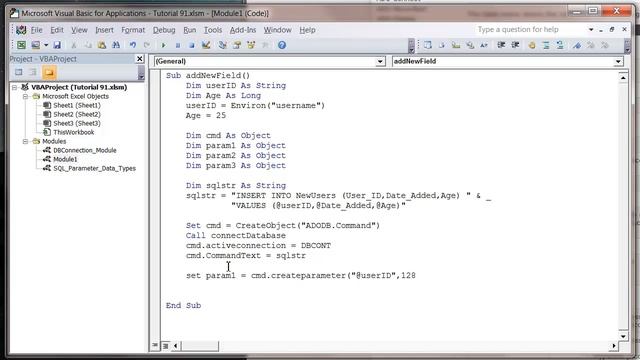
Task: Select Sheet1 (Sheet1) in the project tree
Action: (77, 105)
